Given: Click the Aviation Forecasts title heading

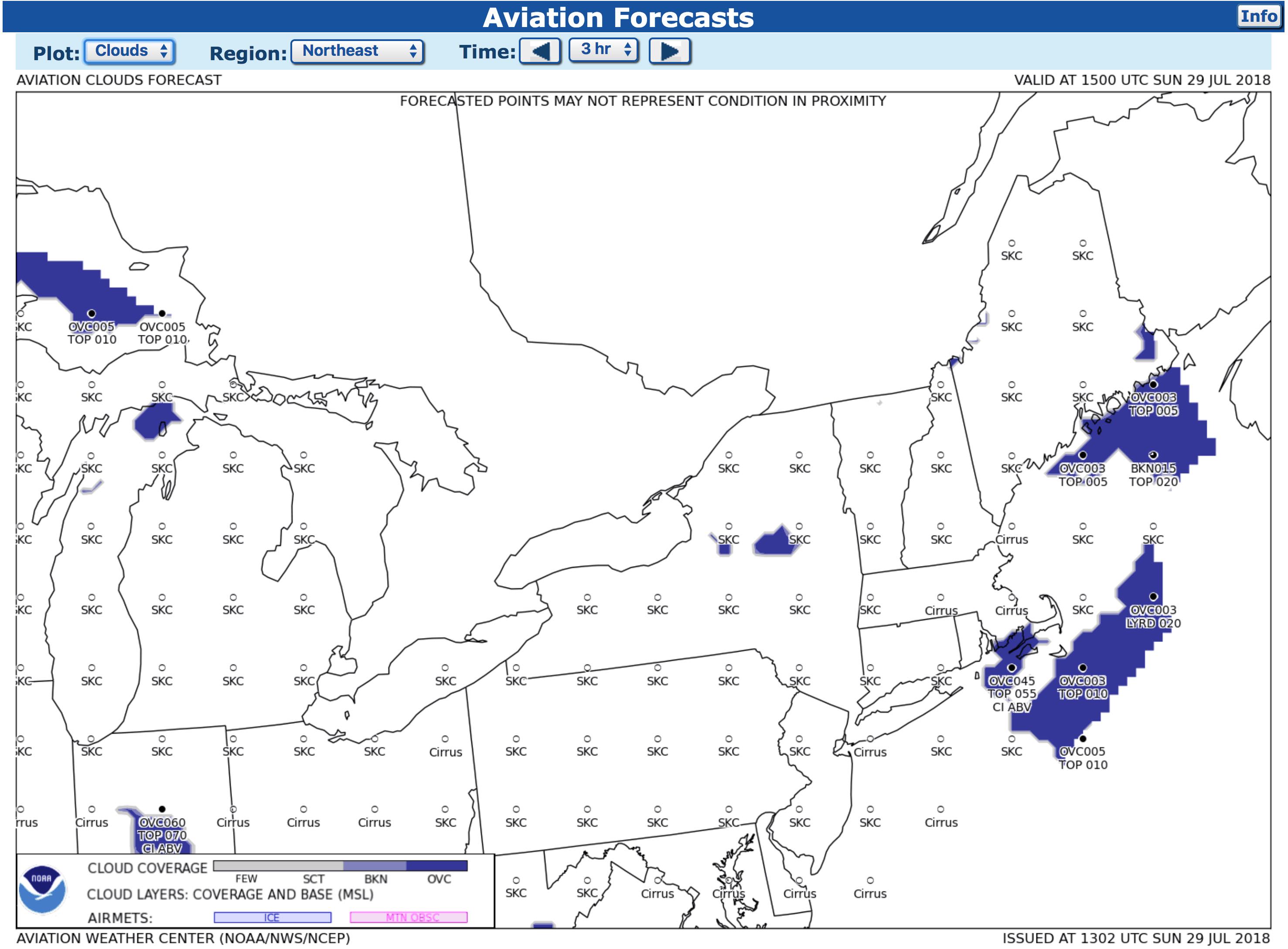Looking at the screenshot, I should pyautogui.click(x=618, y=17).
